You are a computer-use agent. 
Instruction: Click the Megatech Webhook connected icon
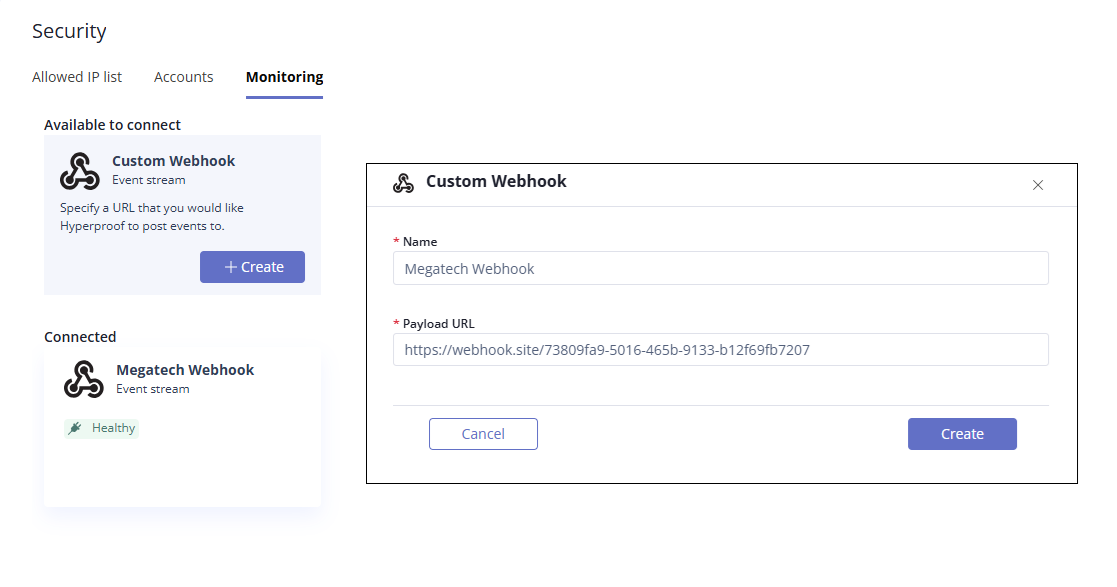(84, 379)
